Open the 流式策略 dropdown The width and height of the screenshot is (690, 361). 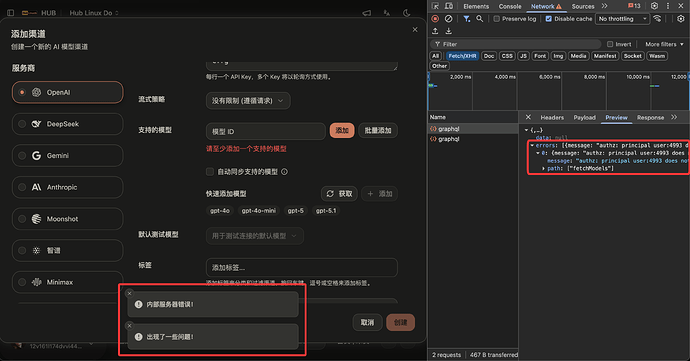tap(248, 101)
